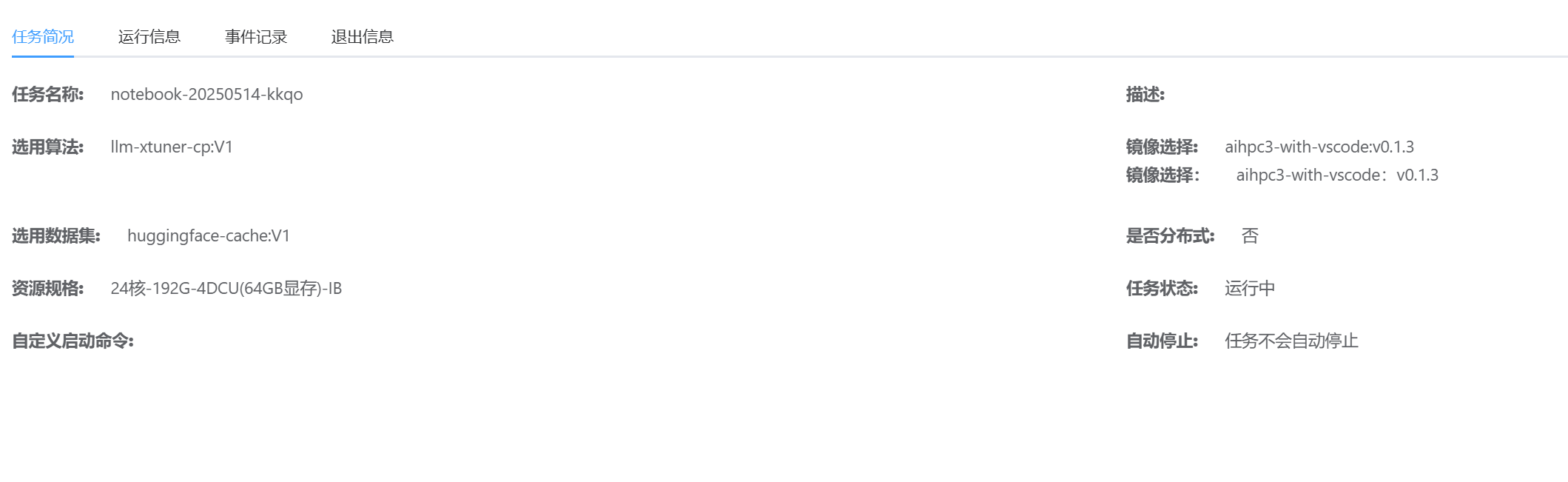Click the 自定义启动命令 field label
This screenshot has height=482, width=1568.
click(73, 341)
